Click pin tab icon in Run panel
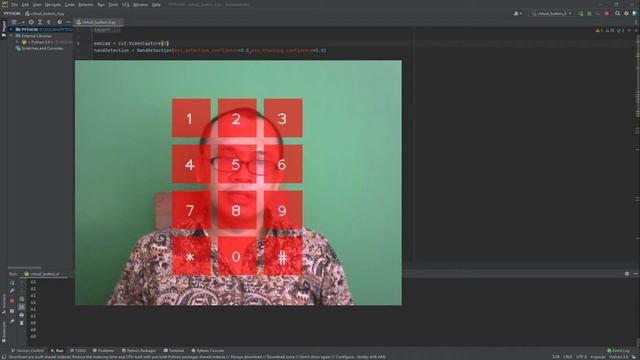Screen dimensions: 640x360 click(12, 321)
